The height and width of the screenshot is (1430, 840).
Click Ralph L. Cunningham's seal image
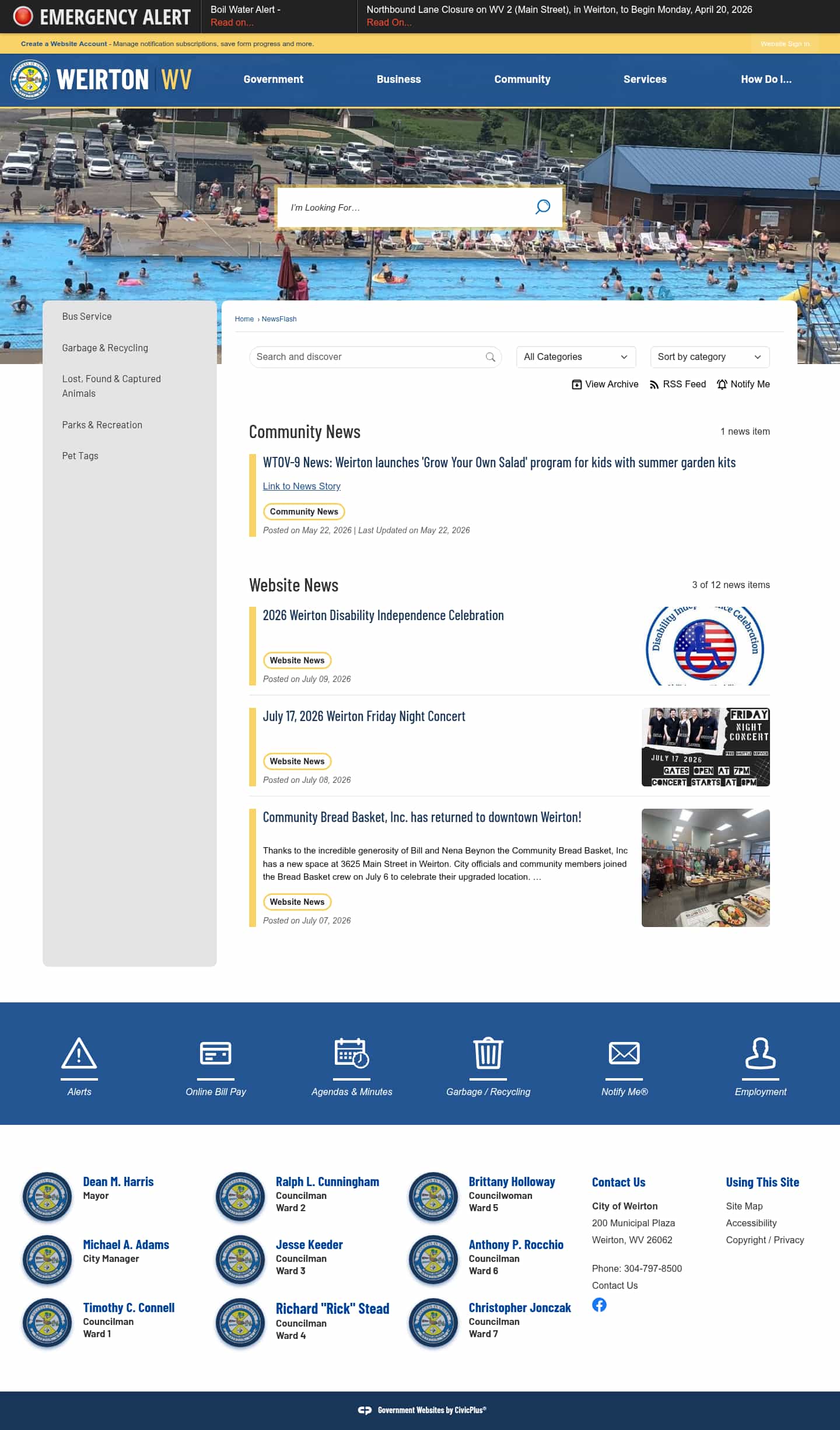tap(240, 1196)
